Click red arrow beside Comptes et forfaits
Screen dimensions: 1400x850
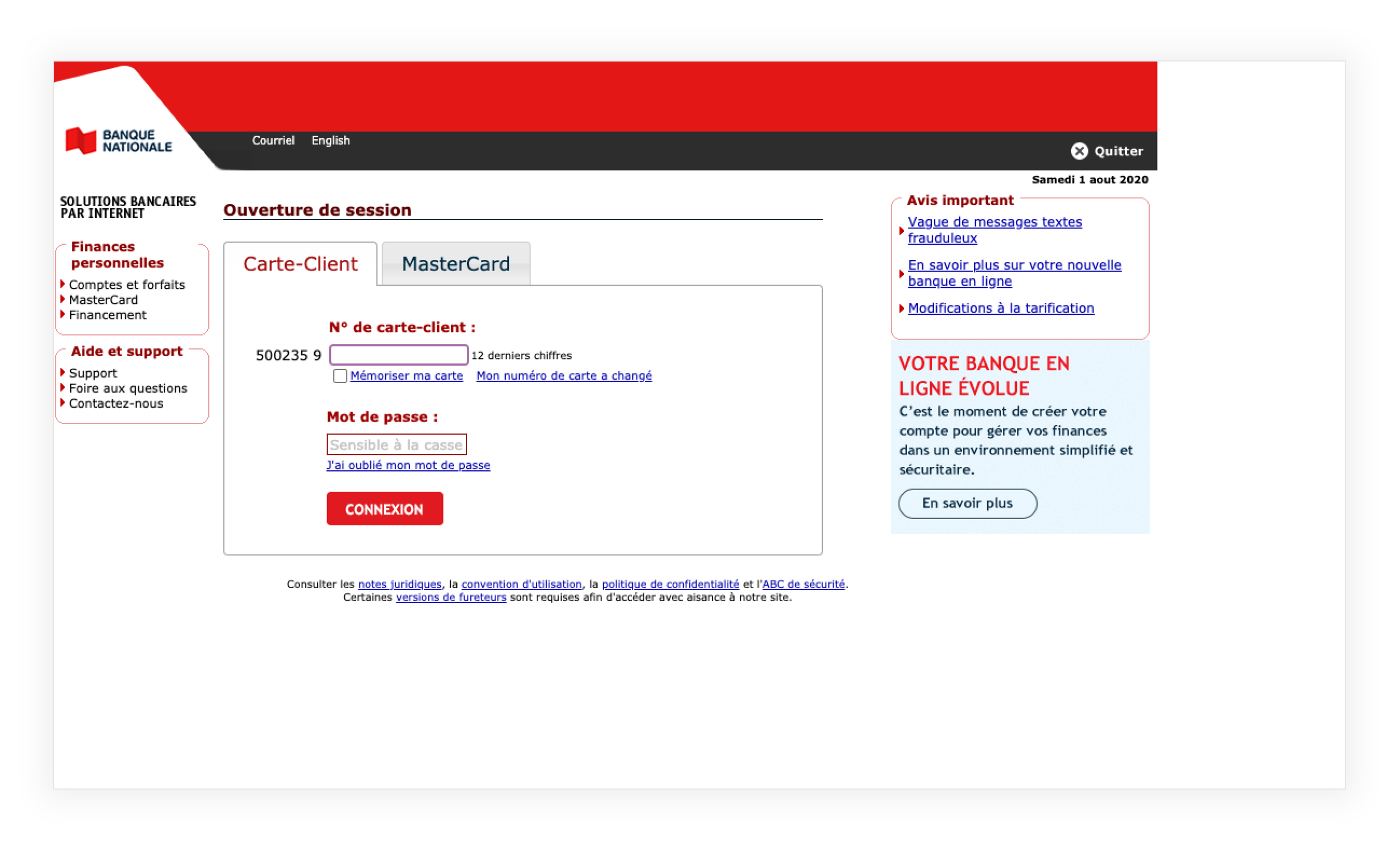tap(63, 284)
